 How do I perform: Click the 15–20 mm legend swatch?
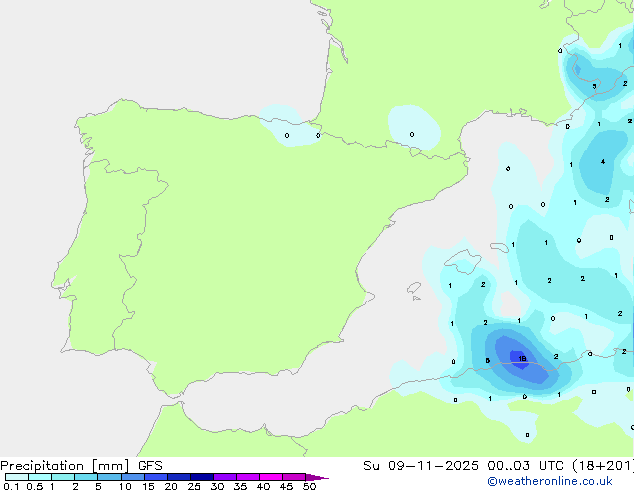pyautogui.click(x=156, y=477)
